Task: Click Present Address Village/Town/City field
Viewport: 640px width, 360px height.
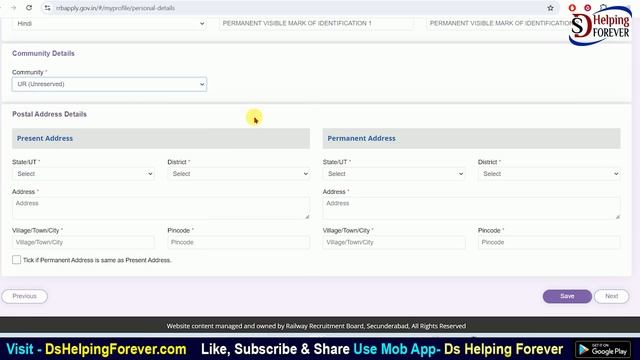Action: [83, 242]
